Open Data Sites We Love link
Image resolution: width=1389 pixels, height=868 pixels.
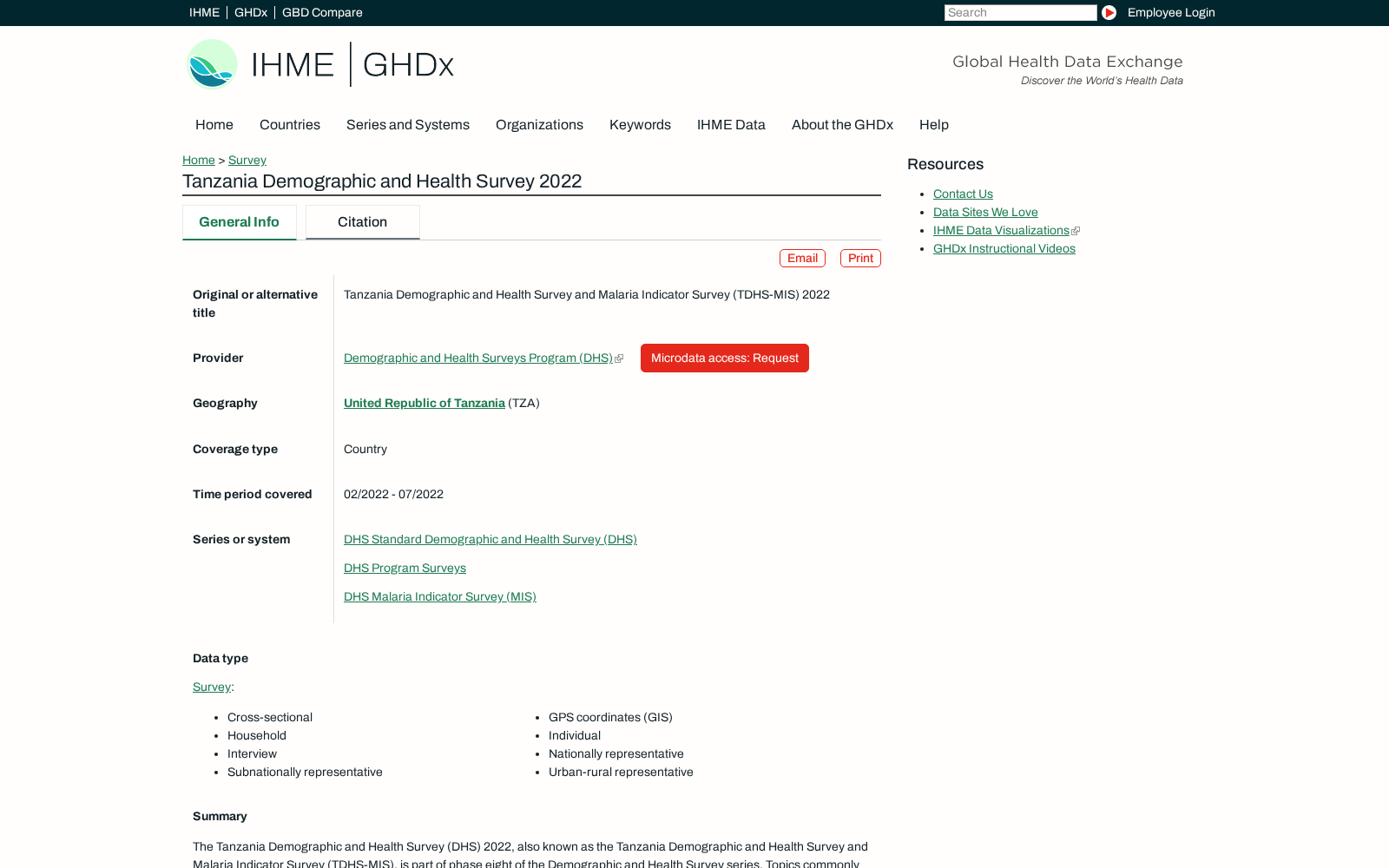(985, 212)
